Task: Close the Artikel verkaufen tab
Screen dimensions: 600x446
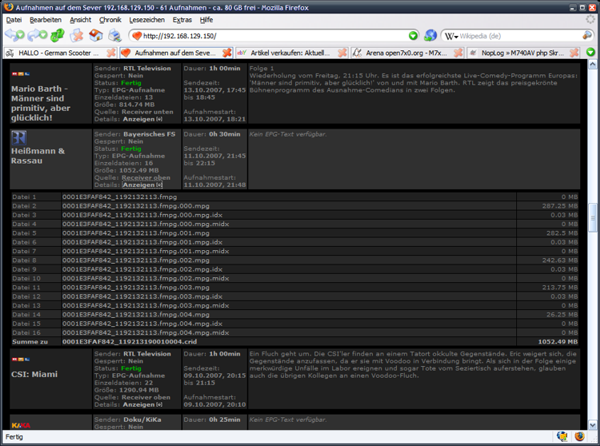Action: pos(342,53)
